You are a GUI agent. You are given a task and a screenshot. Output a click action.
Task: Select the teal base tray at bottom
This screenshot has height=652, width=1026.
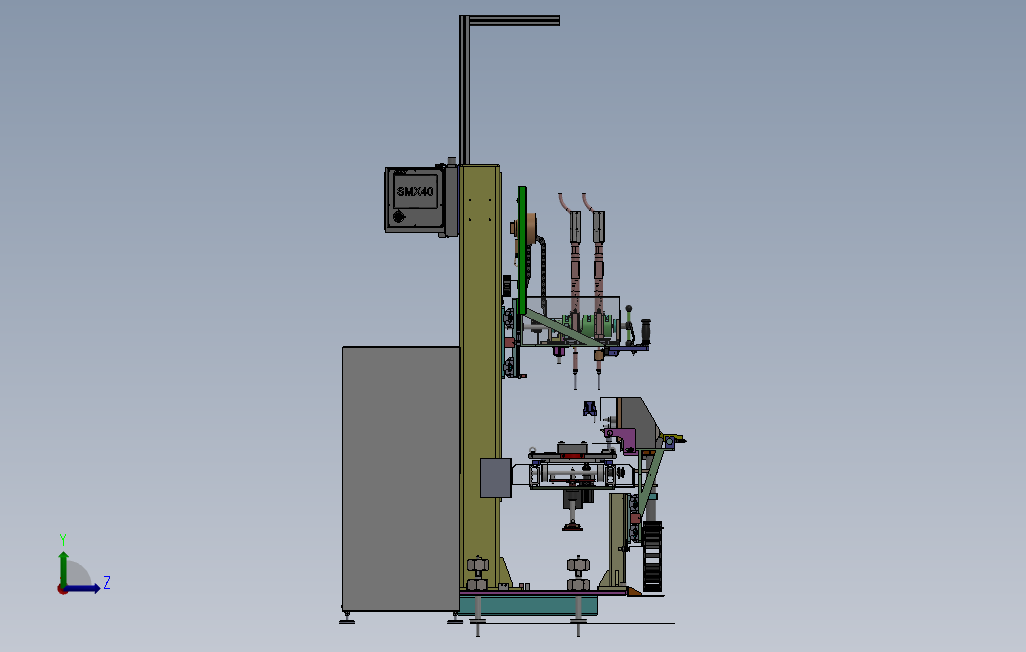(x=529, y=604)
